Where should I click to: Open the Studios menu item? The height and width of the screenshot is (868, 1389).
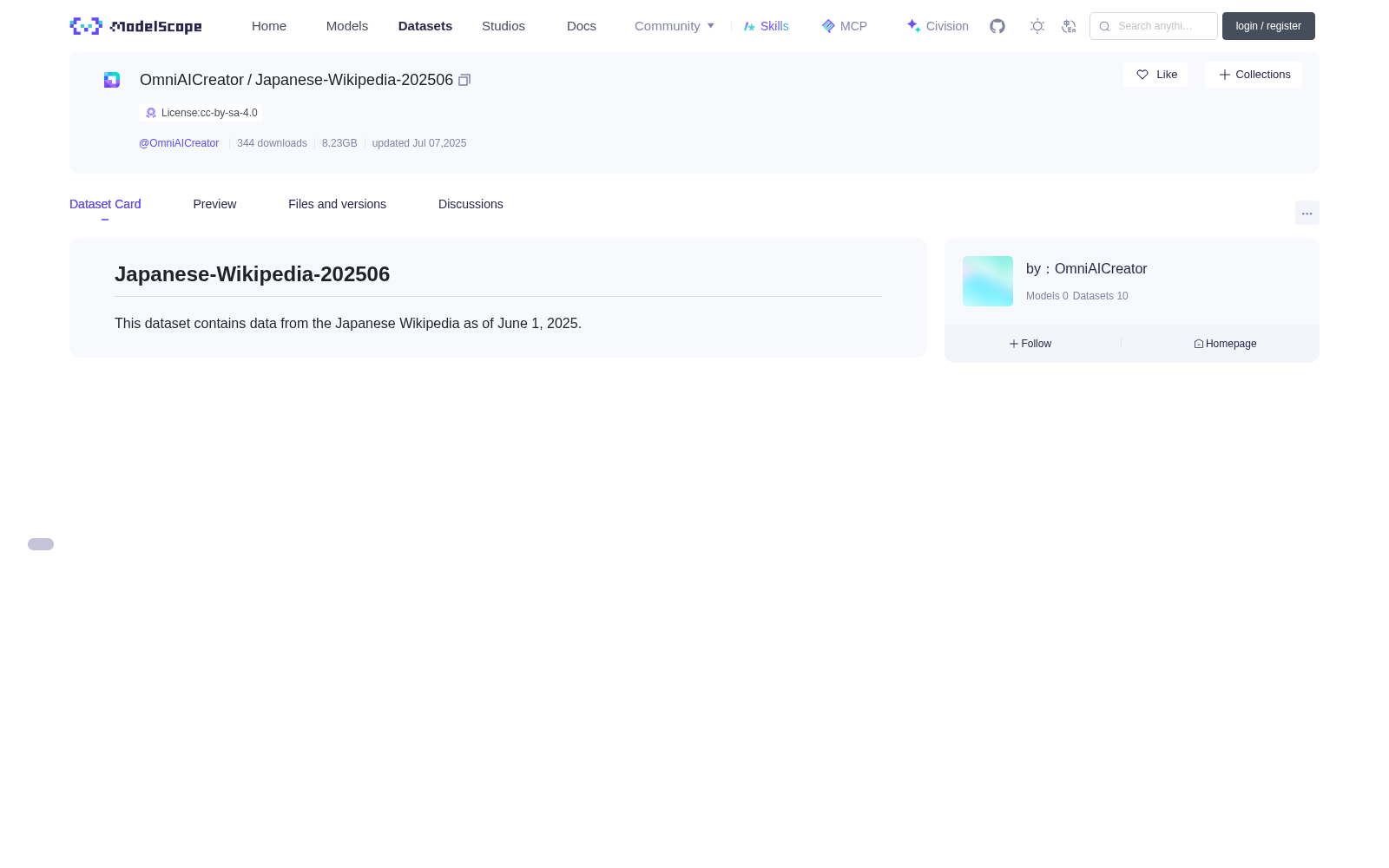(x=504, y=26)
